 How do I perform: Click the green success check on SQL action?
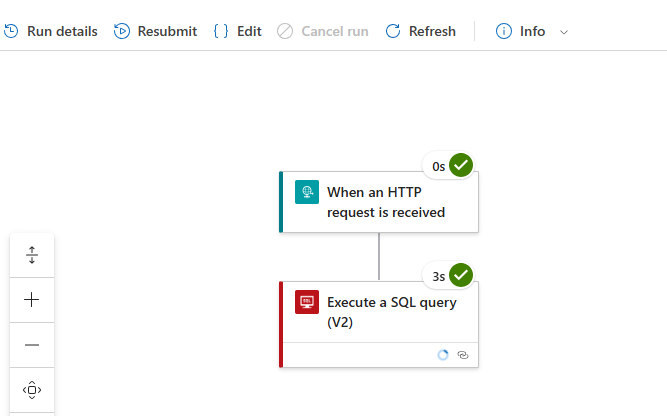point(461,275)
